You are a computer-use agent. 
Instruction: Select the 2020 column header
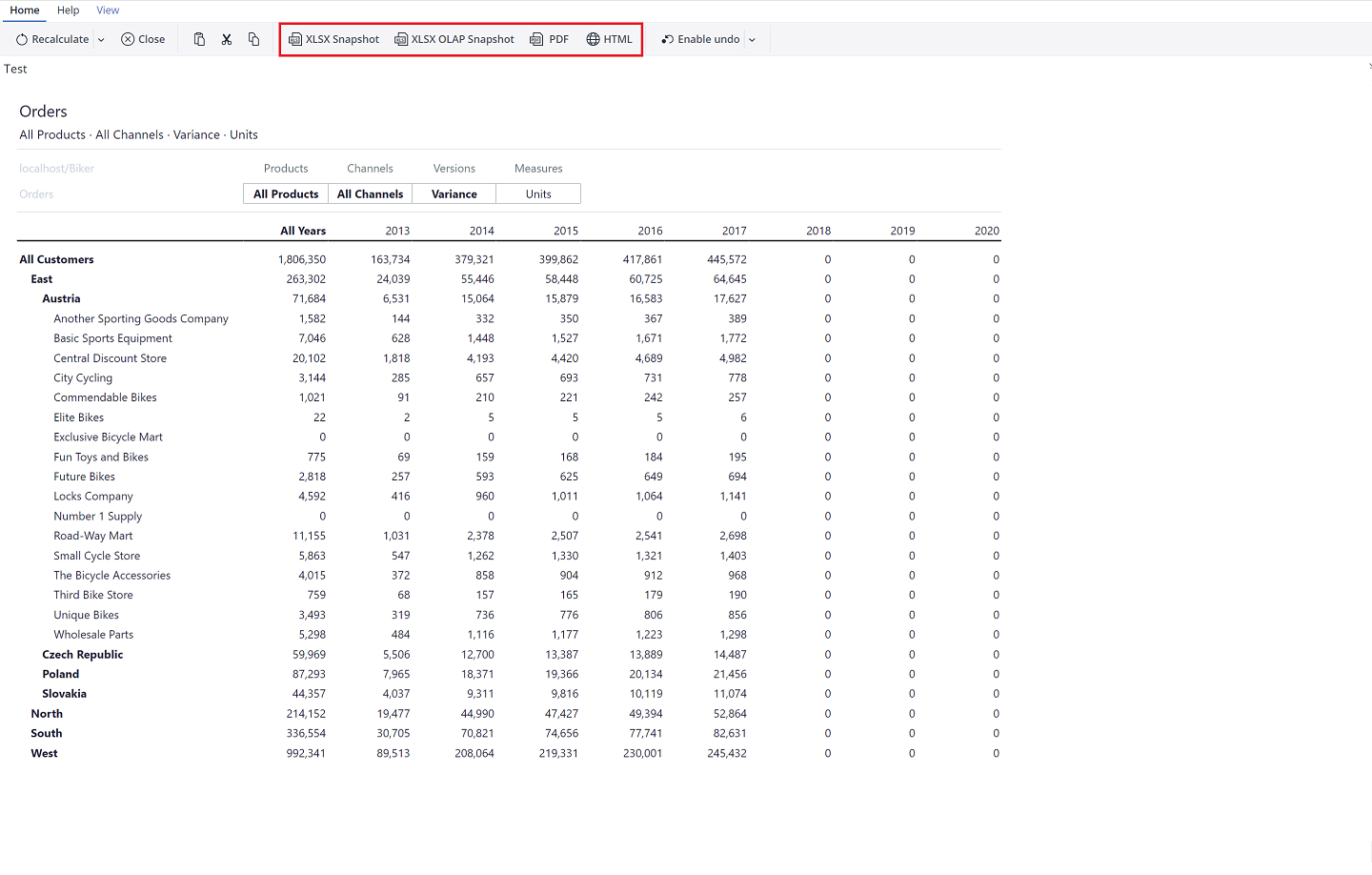pyautogui.click(x=987, y=231)
